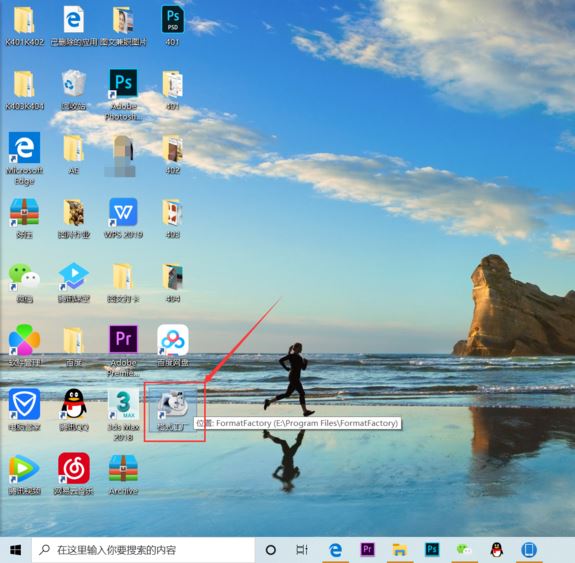This screenshot has width=575, height=563.
Task: Open File Explorer from the taskbar
Action: 399,550
